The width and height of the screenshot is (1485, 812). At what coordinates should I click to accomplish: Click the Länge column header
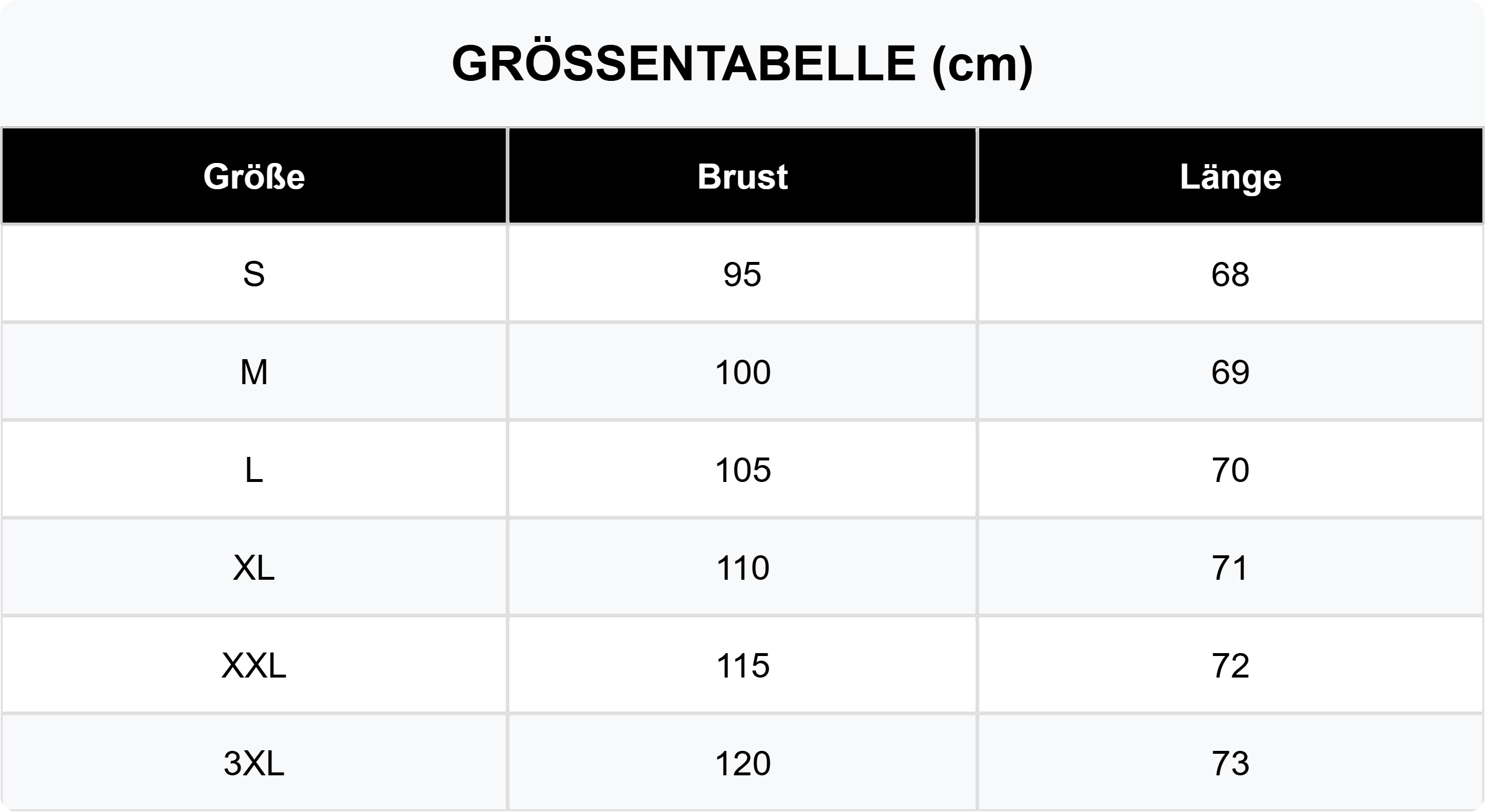(1230, 176)
